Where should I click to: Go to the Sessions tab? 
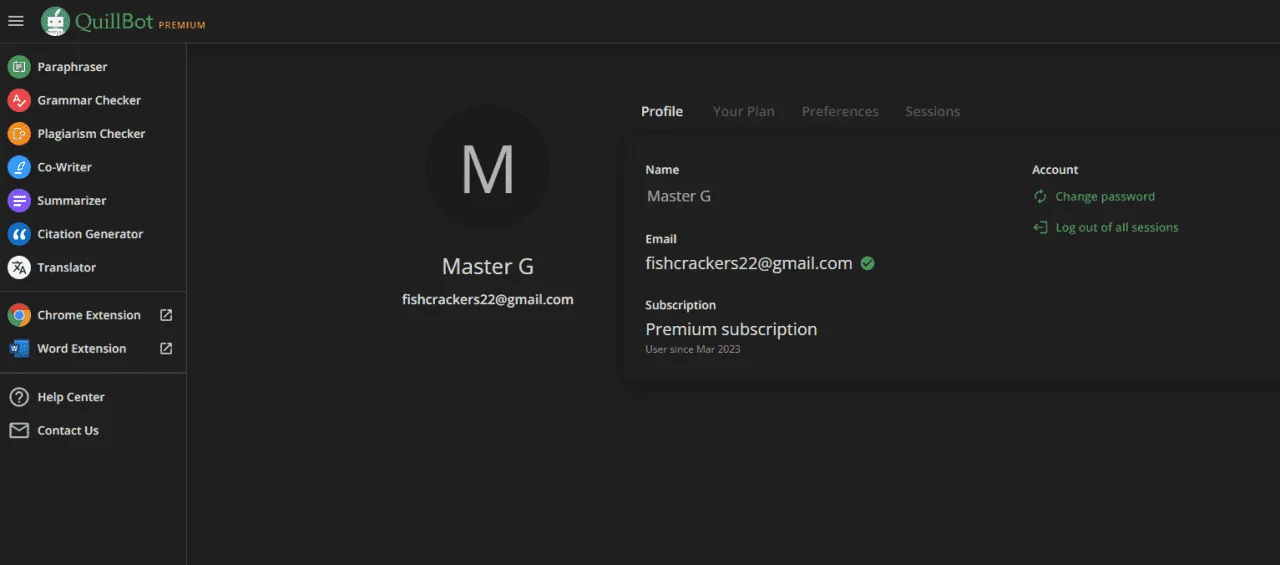(932, 111)
